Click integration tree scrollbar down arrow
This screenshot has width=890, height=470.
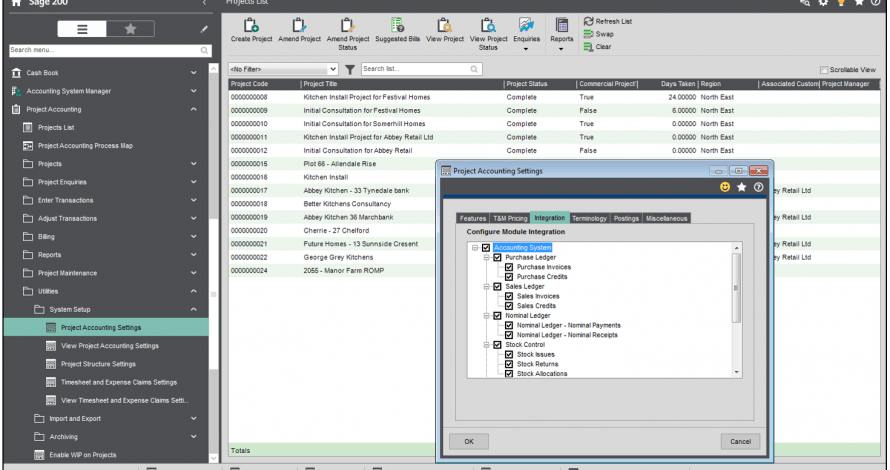tap(737, 372)
